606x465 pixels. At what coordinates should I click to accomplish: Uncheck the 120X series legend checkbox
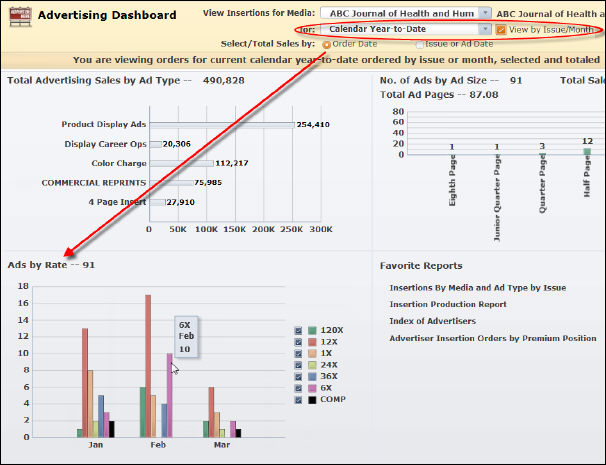pyautogui.click(x=298, y=330)
